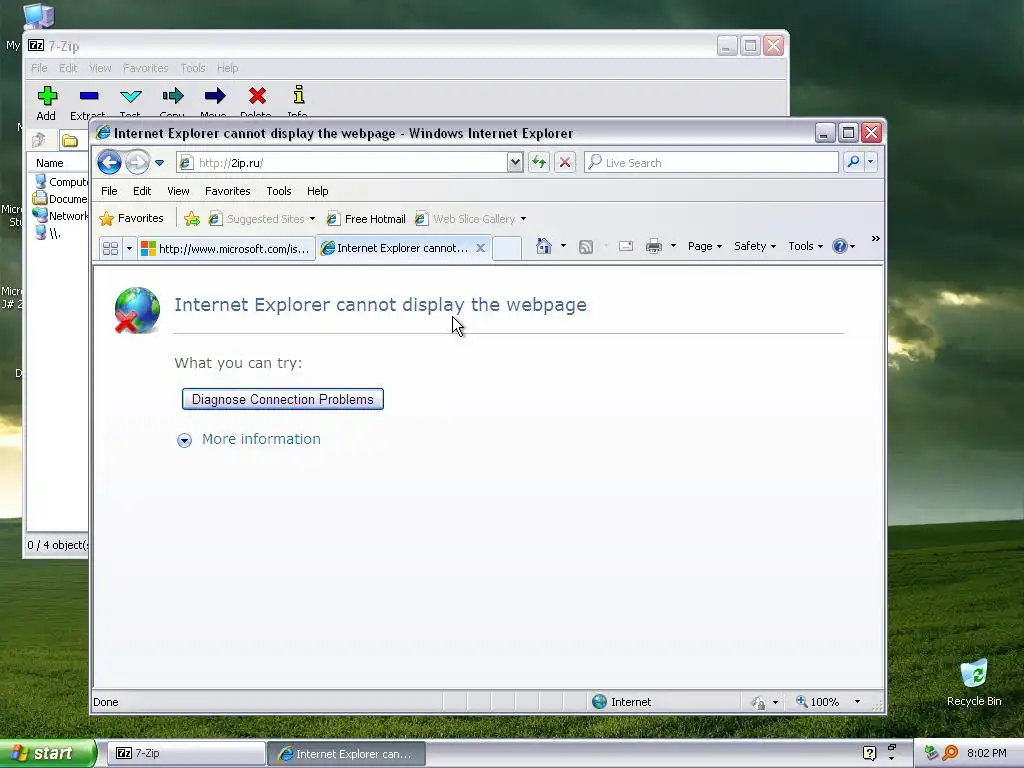Click the protected mode status icon

tap(758, 703)
